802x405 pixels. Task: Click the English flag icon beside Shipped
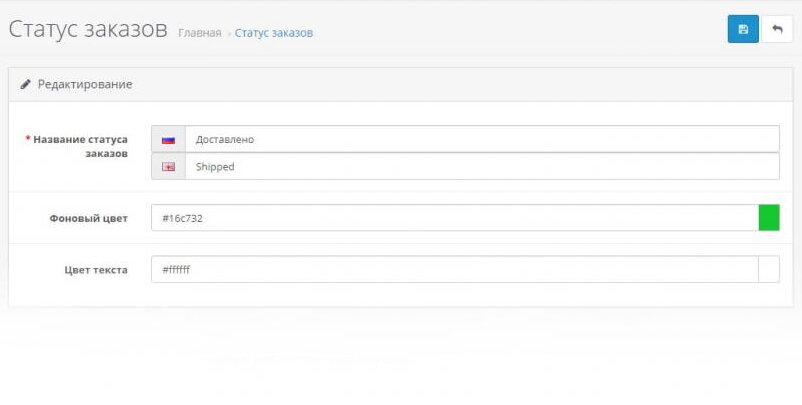(x=168, y=167)
